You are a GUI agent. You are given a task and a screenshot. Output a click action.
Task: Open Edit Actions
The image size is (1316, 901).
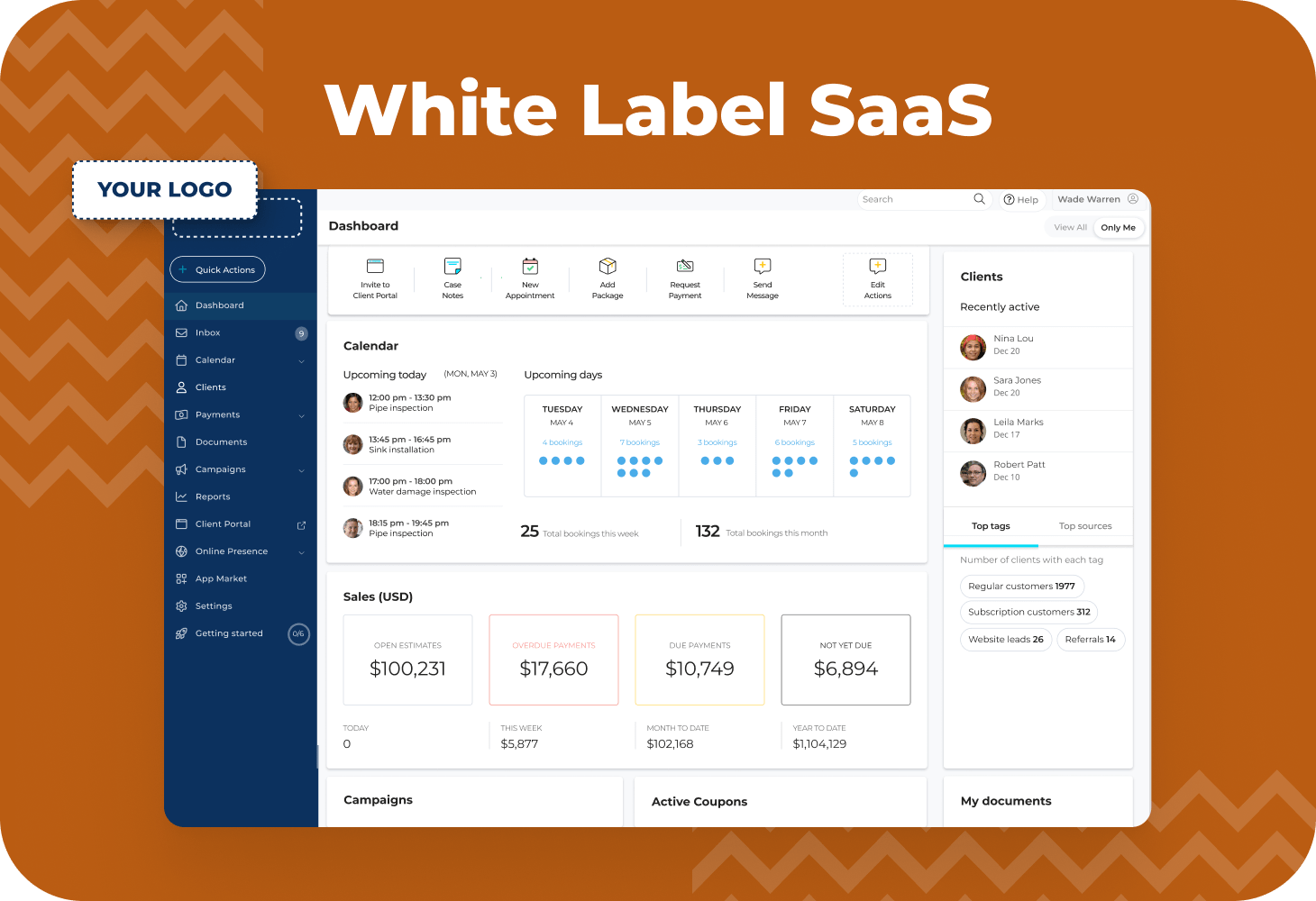point(878,279)
